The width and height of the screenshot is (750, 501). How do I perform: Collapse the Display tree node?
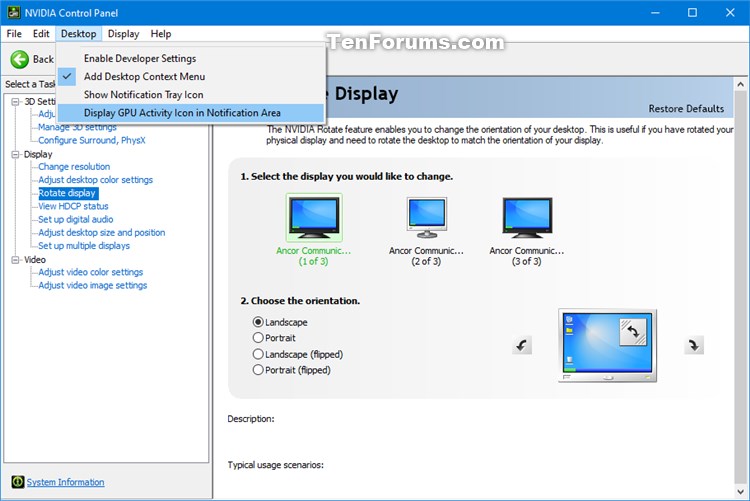[x=15, y=154]
